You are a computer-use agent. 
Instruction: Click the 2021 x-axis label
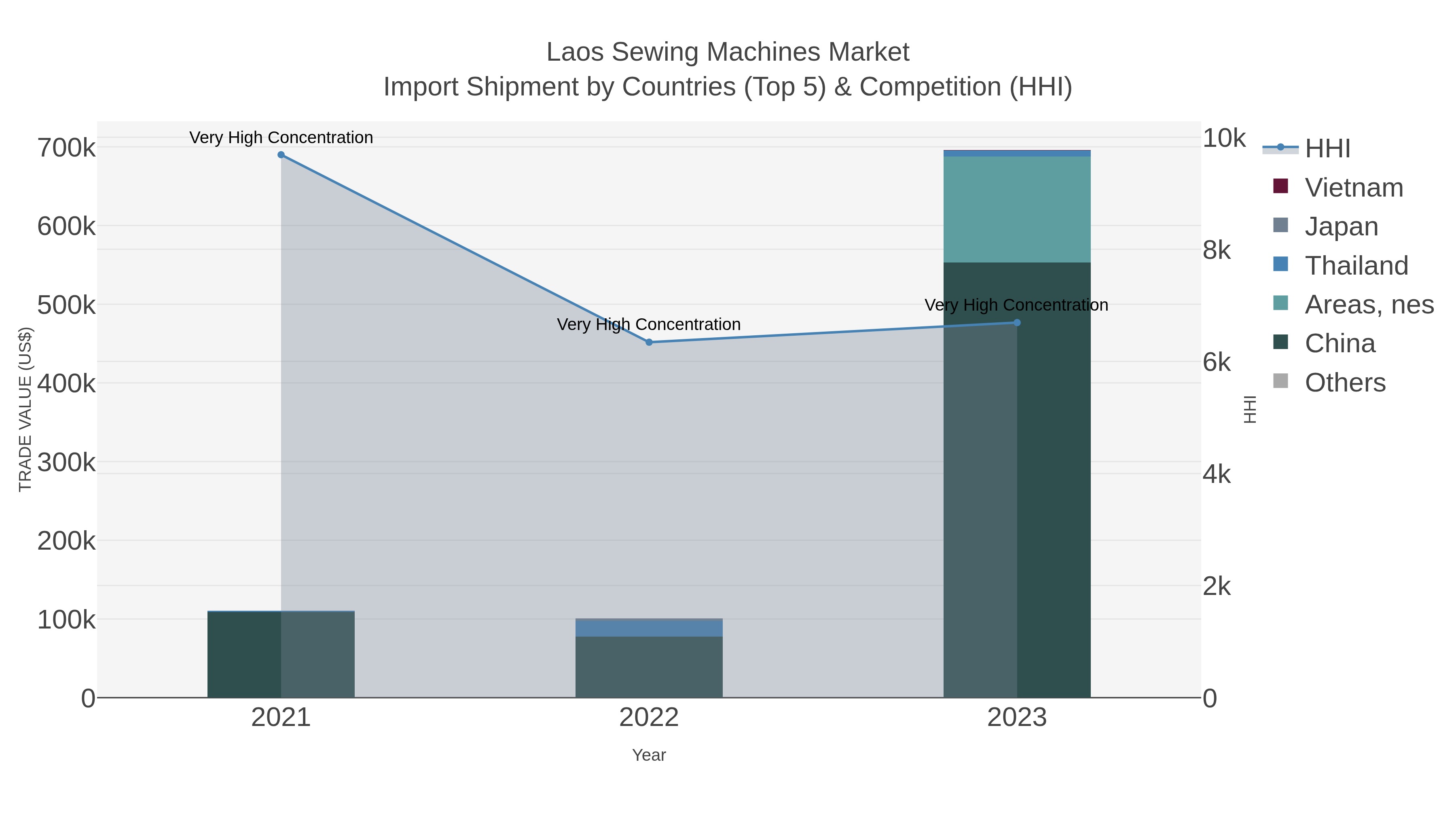click(281, 717)
